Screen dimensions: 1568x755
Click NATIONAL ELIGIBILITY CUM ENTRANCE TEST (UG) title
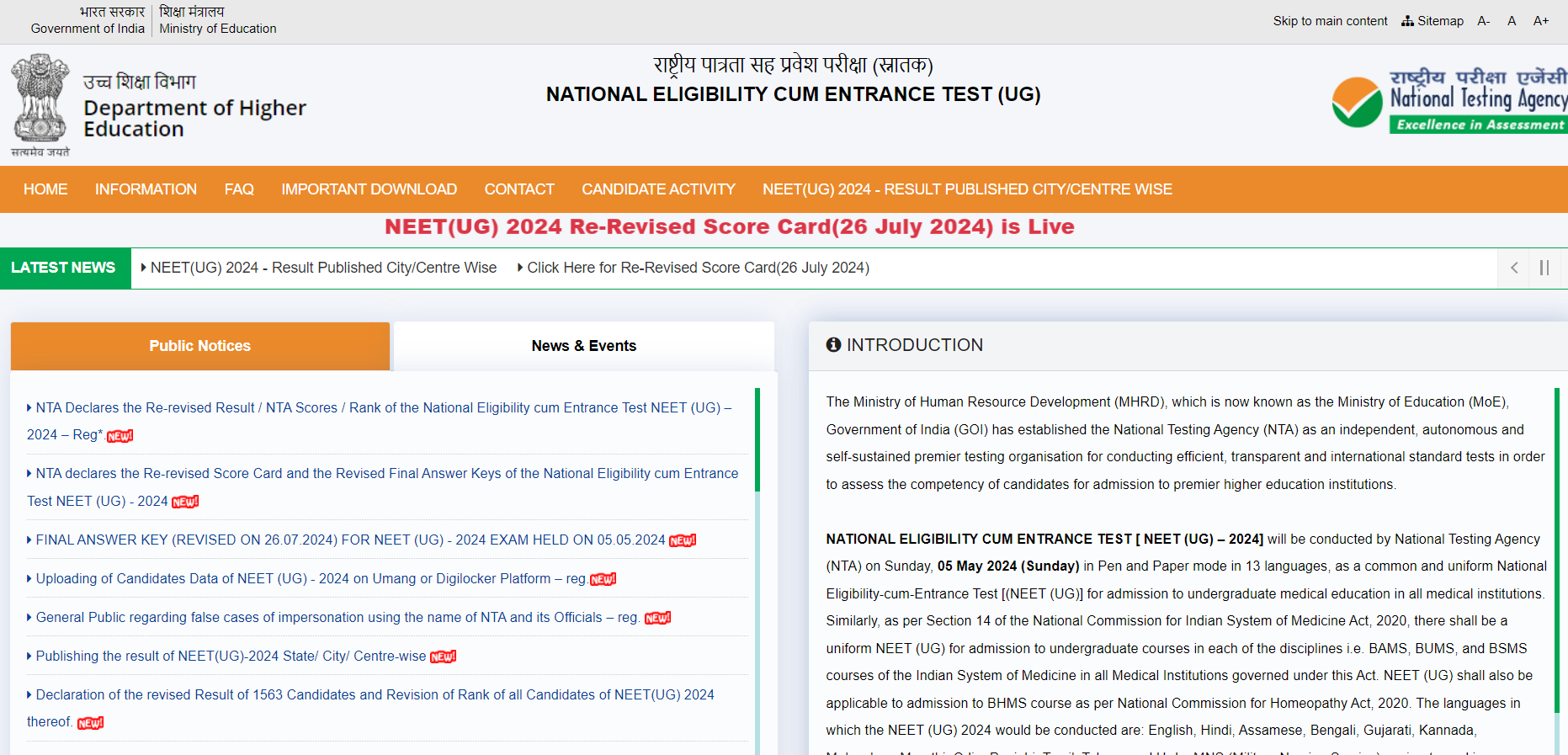tap(793, 94)
